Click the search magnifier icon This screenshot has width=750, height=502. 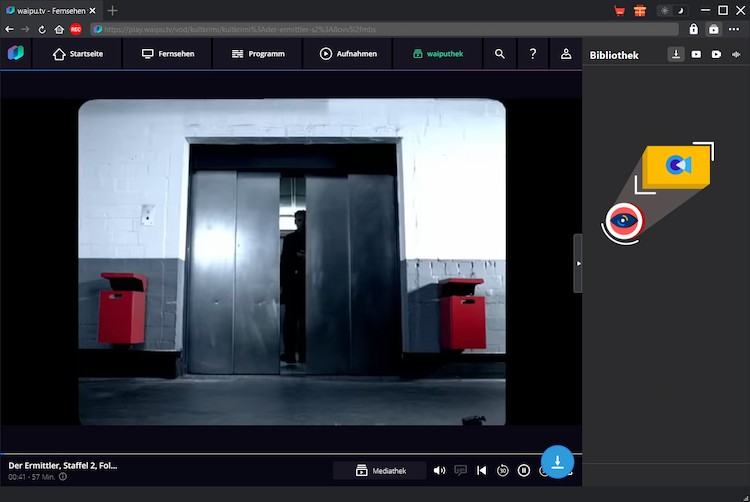coord(500,54)
